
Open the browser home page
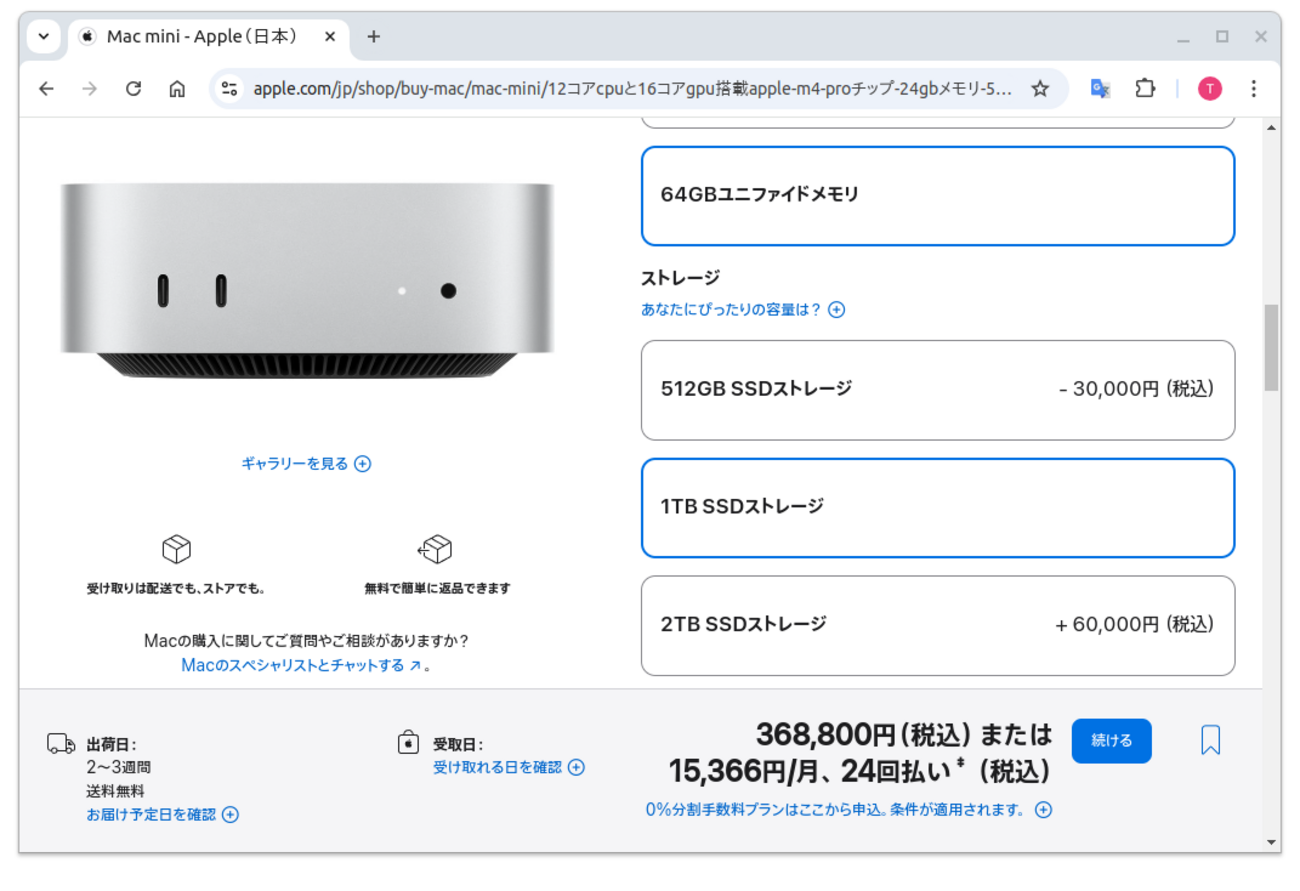177,89
